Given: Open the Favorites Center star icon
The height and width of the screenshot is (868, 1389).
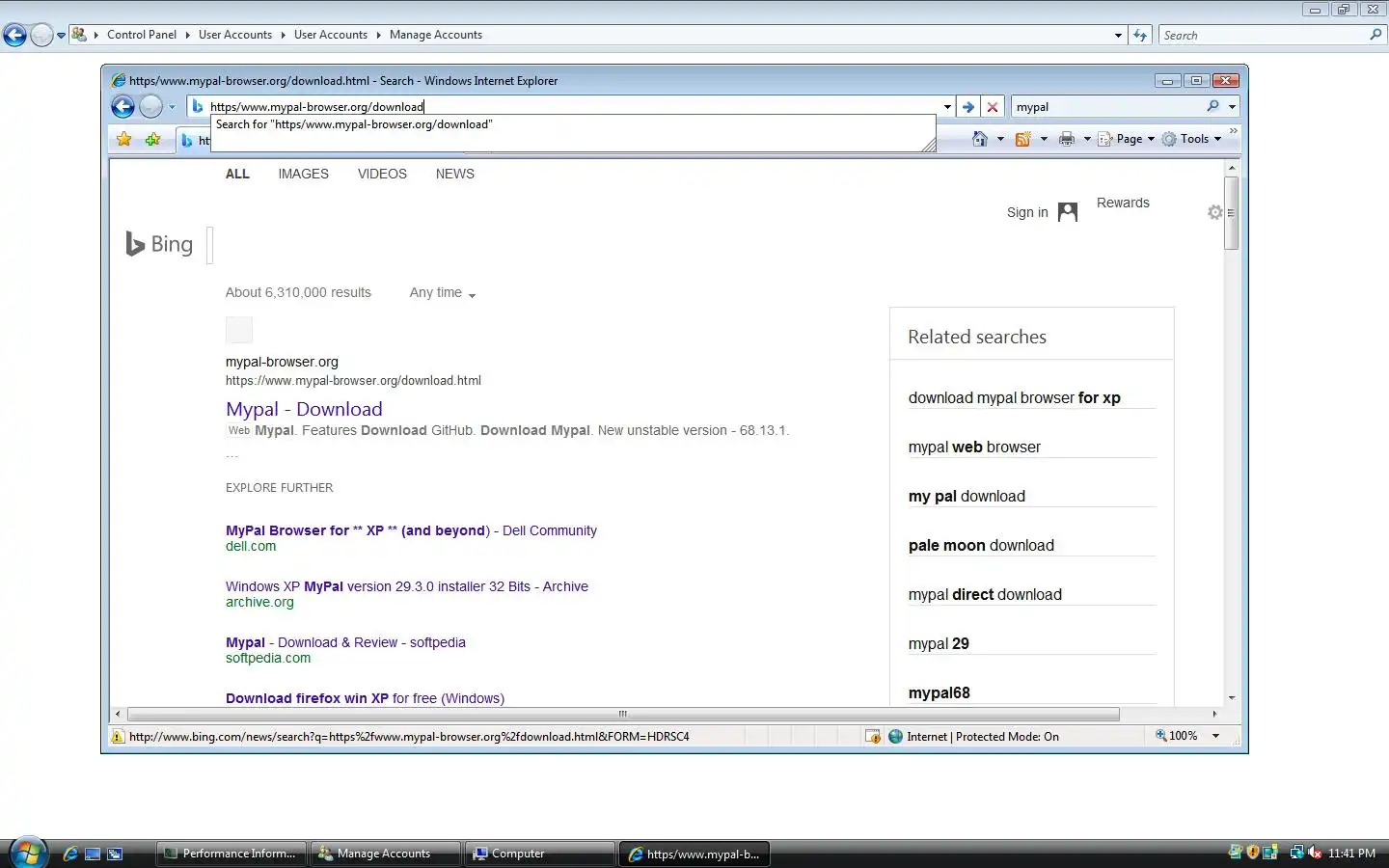Looking at the screenshot, I should click(x=124, y=139).
